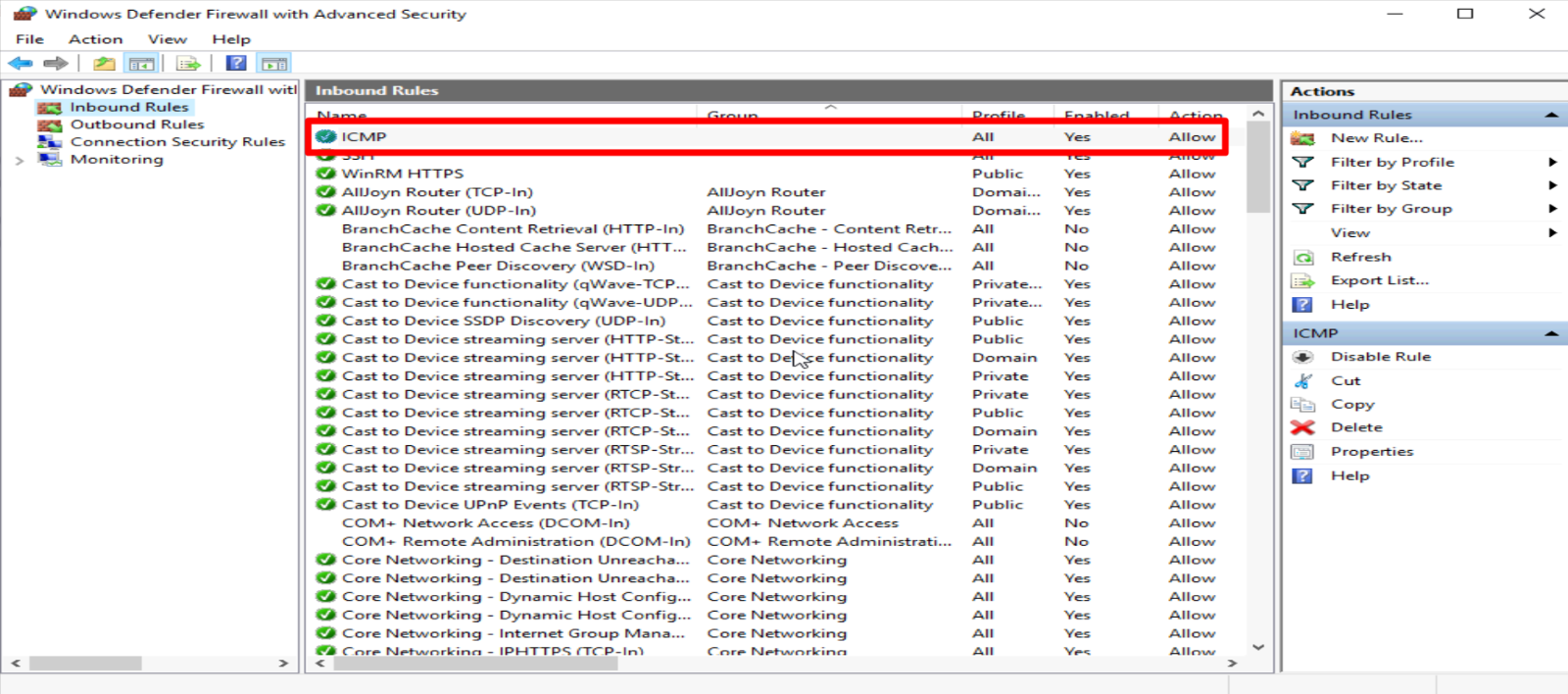
Task: Open the Filter by State submenu arrow
Action: click(x=1552, y=185)
